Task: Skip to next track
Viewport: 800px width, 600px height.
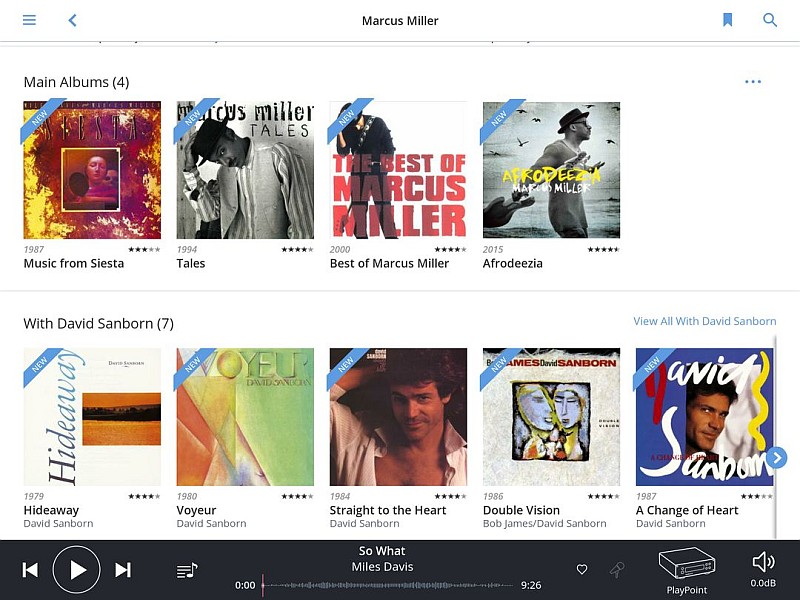Action: tap(123, 570)
